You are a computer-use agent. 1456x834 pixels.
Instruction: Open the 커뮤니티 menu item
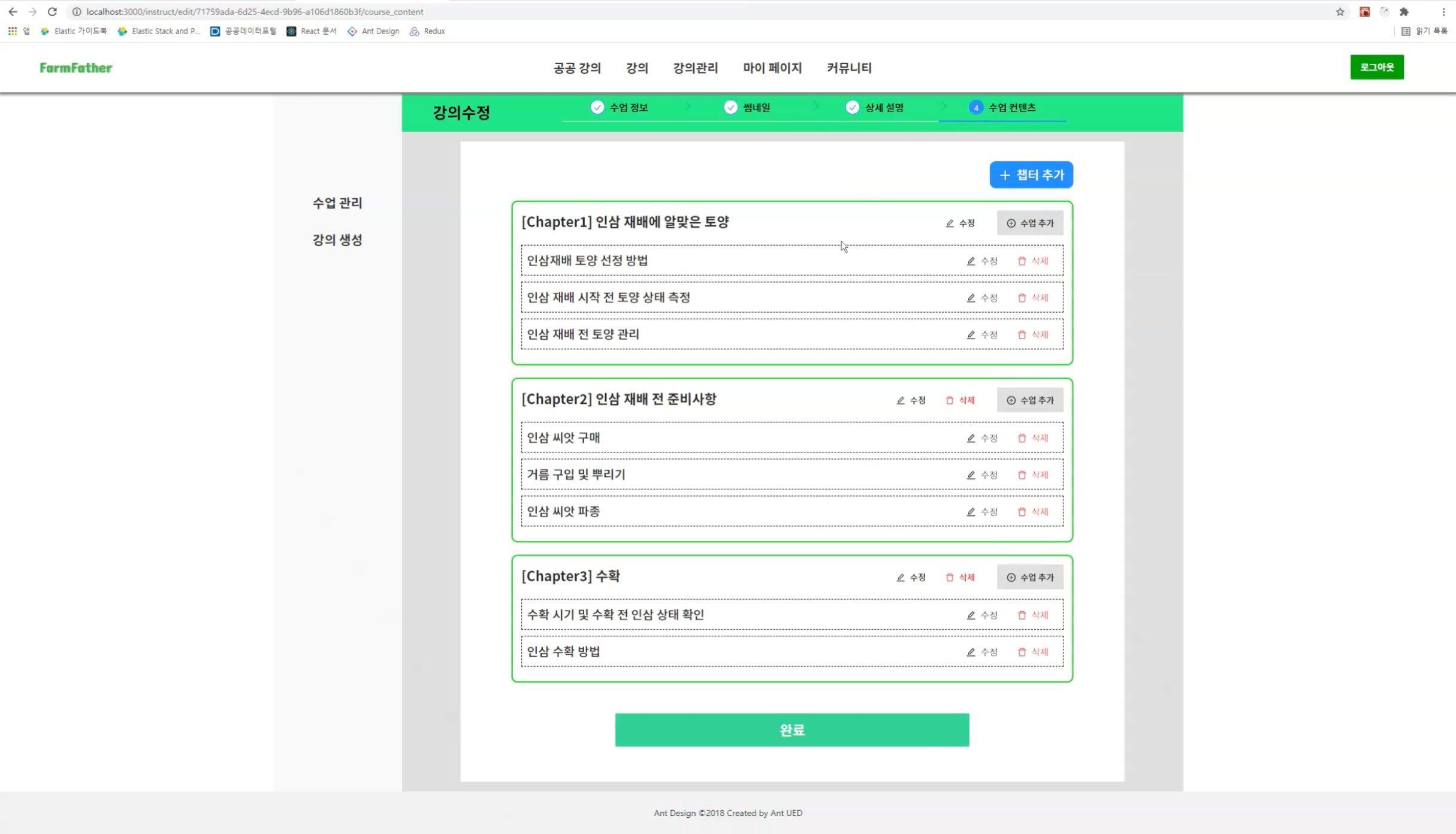(848, 68)
